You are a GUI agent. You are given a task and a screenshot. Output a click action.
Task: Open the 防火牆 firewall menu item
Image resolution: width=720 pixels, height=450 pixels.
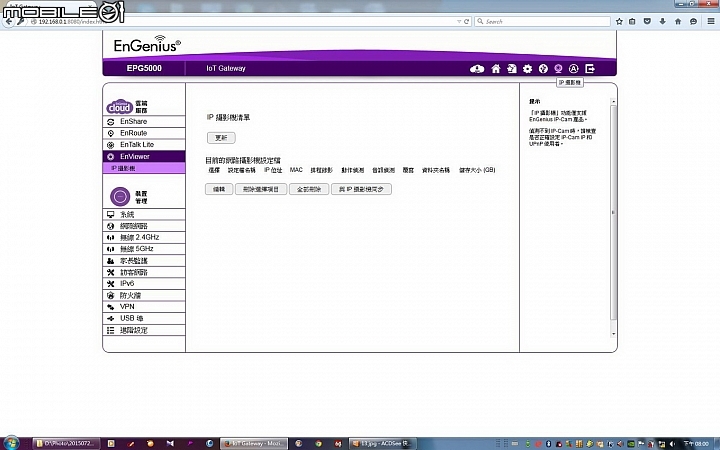click(x=144, y=295)
